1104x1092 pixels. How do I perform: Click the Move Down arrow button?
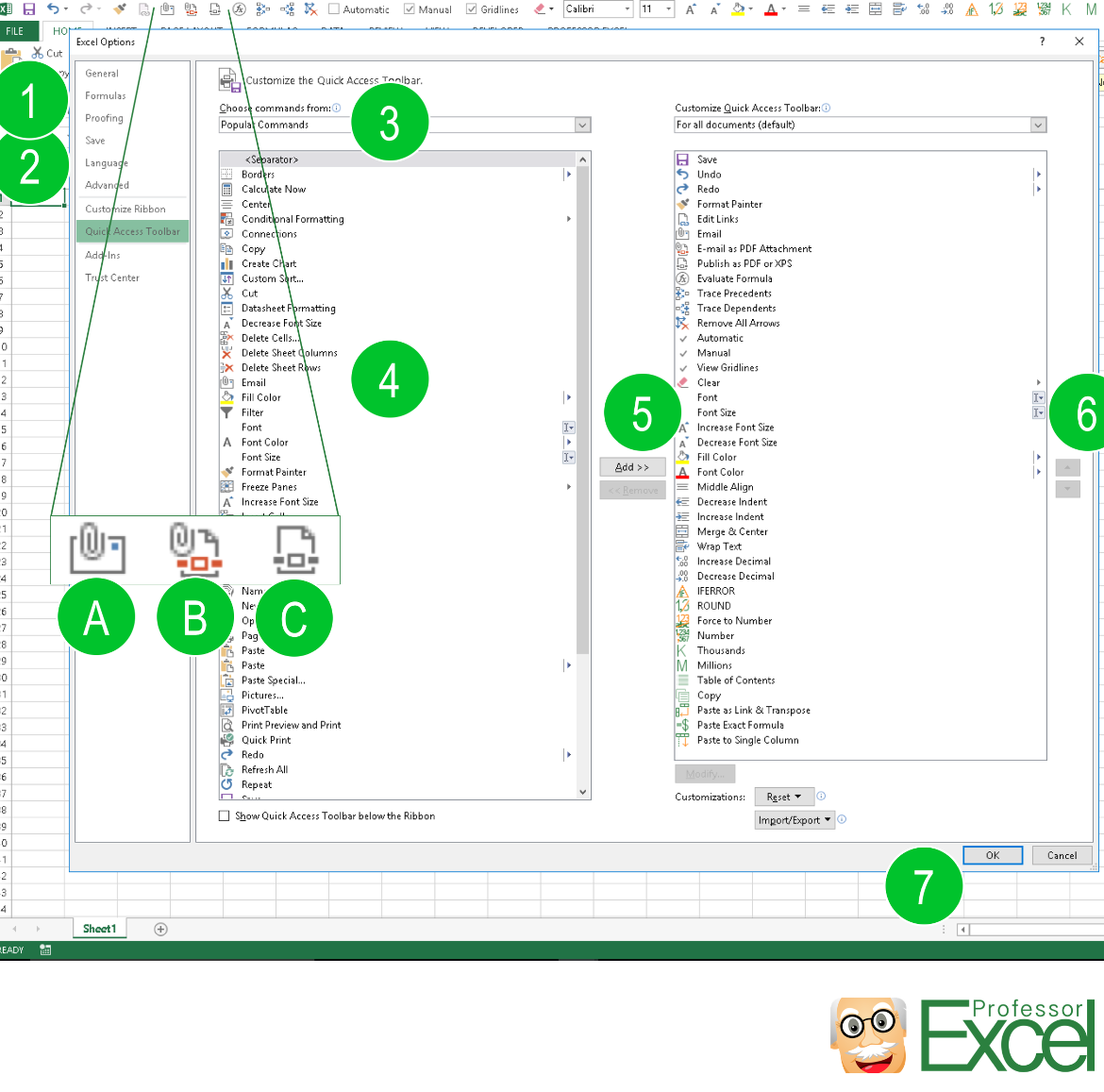(x=1067, y=489)
